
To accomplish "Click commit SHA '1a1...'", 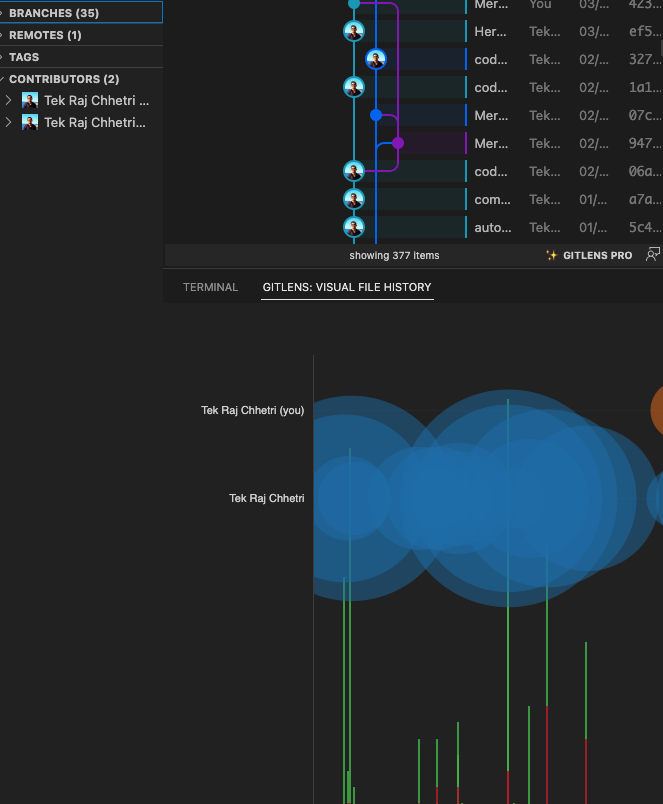I will (645, 88).
